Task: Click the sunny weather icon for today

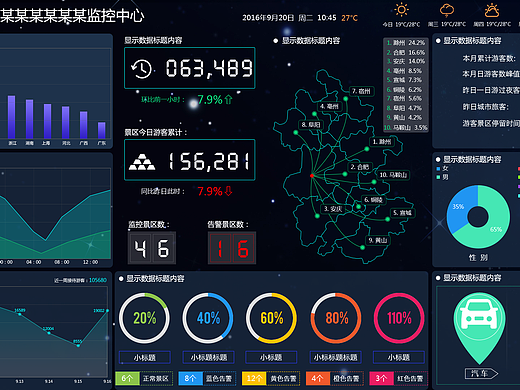Action: [x=401, y=10]
